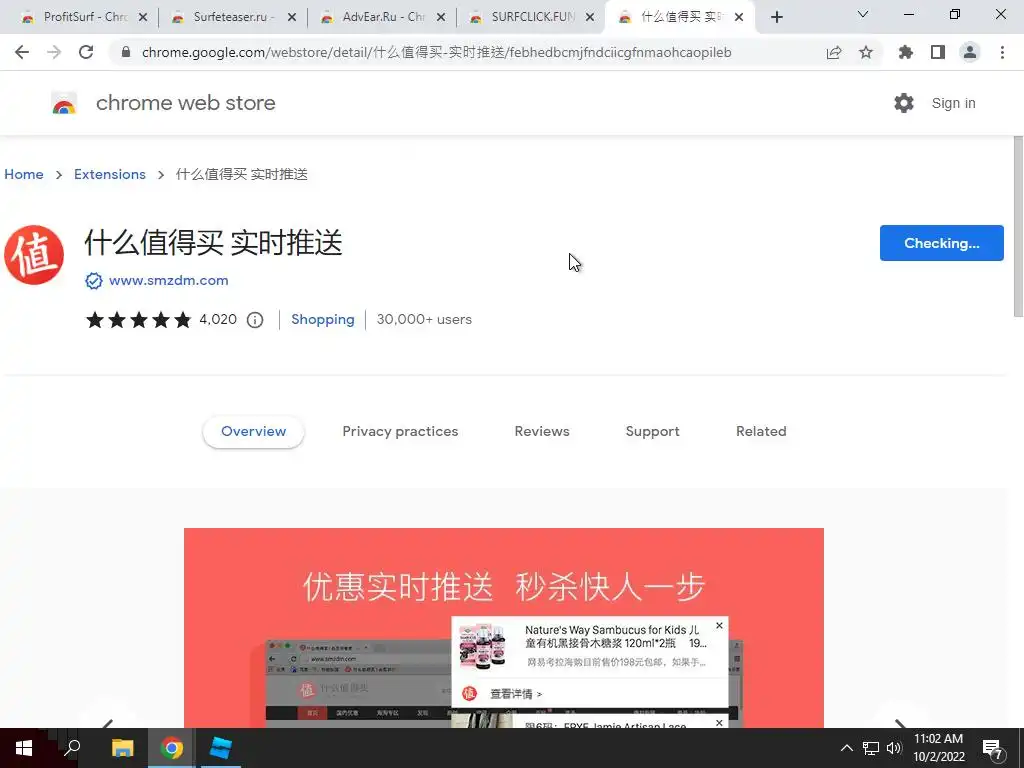
Task: Open the share this page icon
Action: click(834, 52)
